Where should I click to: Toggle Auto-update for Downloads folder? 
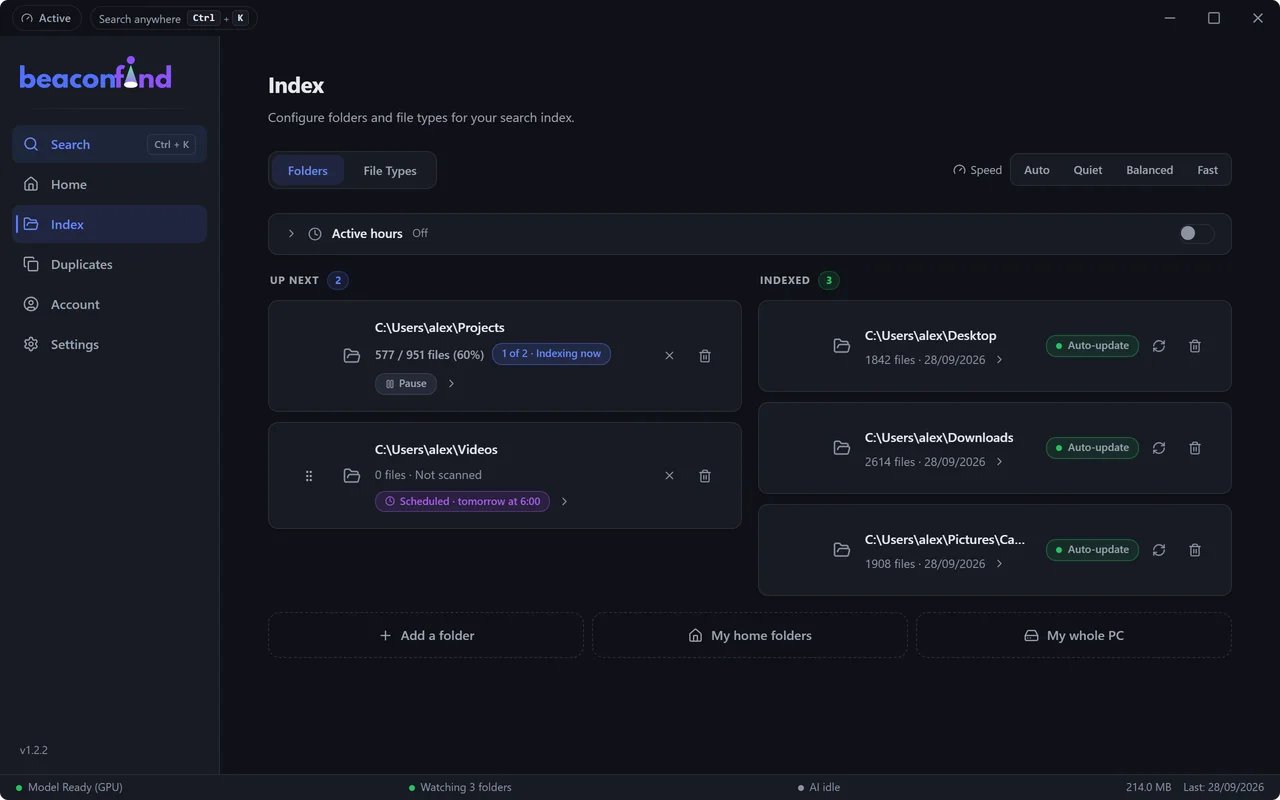pyautogui.click(x=1092, y=448)
